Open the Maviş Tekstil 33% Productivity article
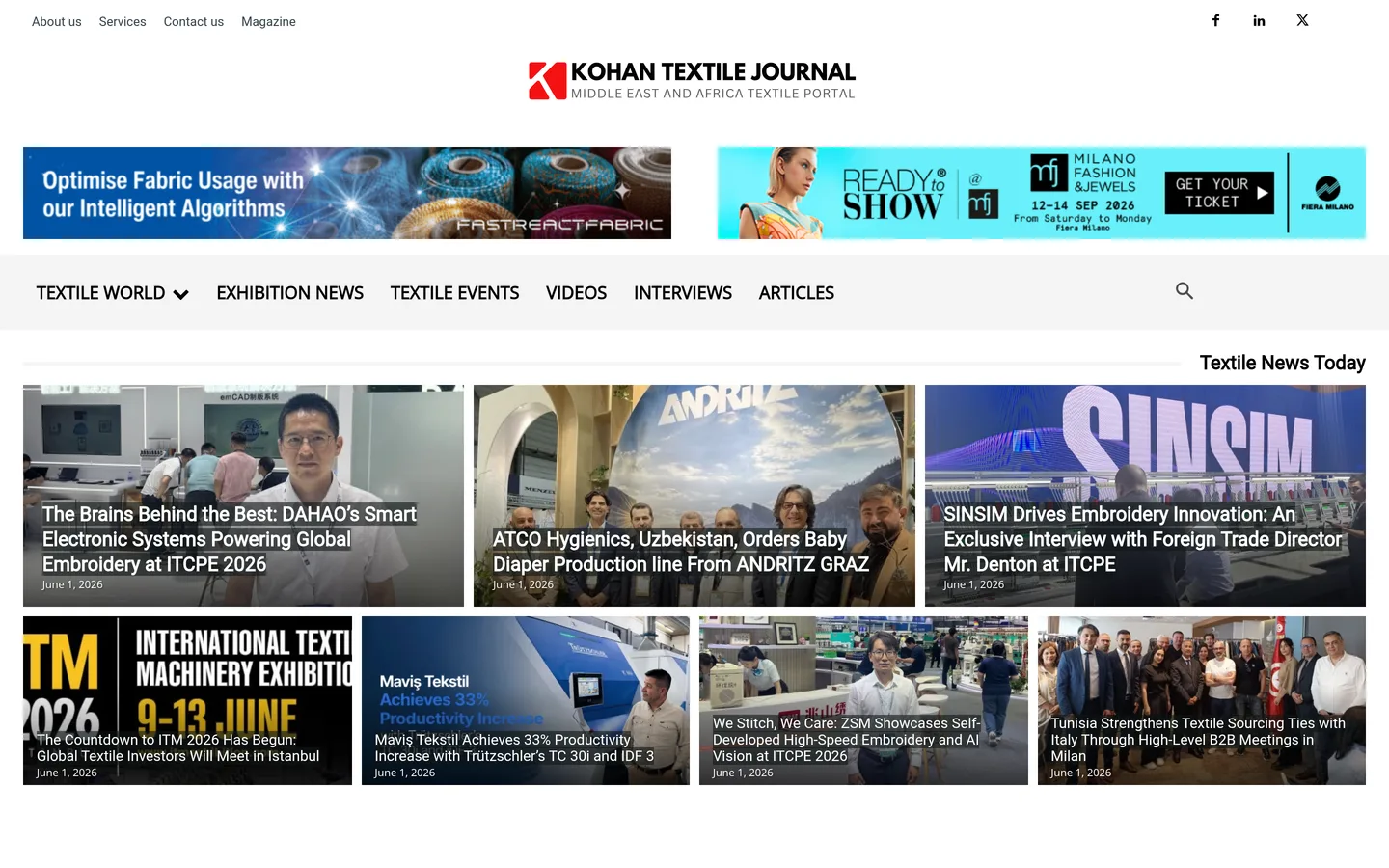 pyautogui.click(x=514, y=747)
